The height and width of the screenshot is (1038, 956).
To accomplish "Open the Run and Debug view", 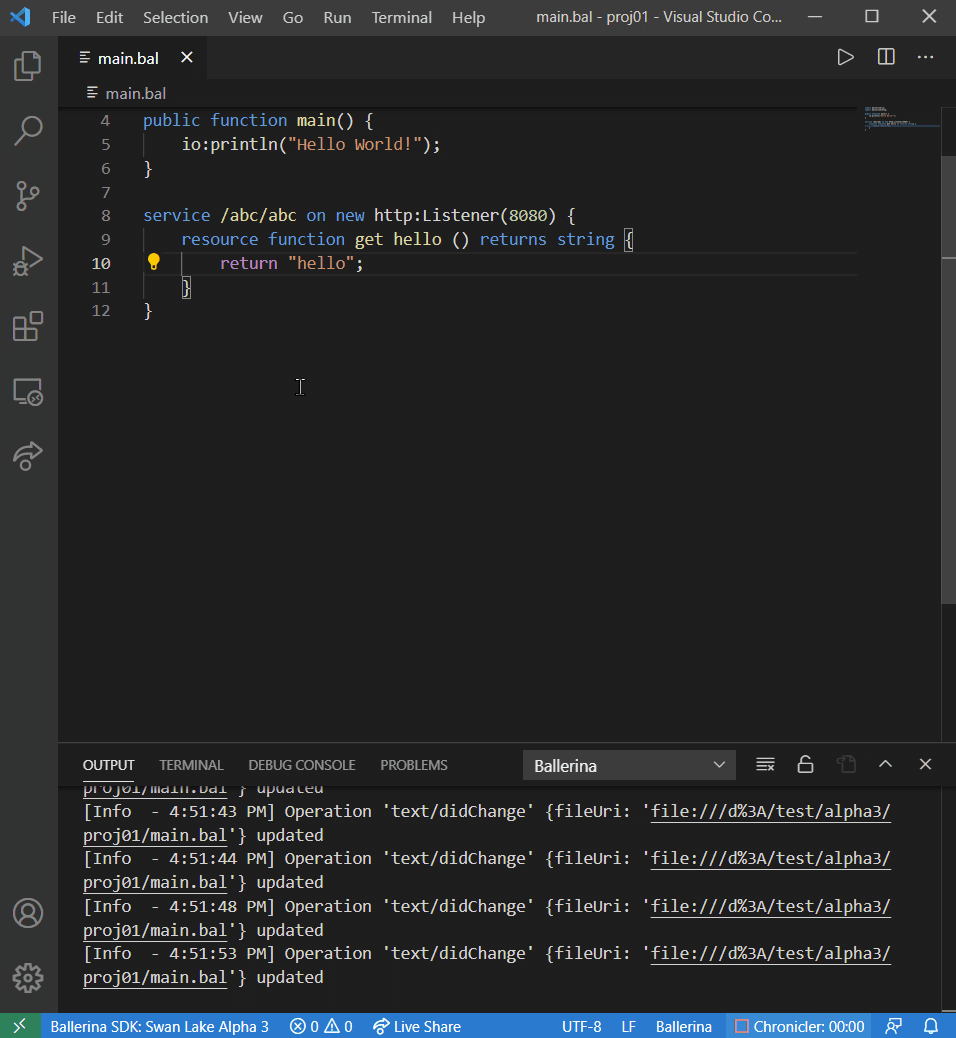I will coord(28,261).
